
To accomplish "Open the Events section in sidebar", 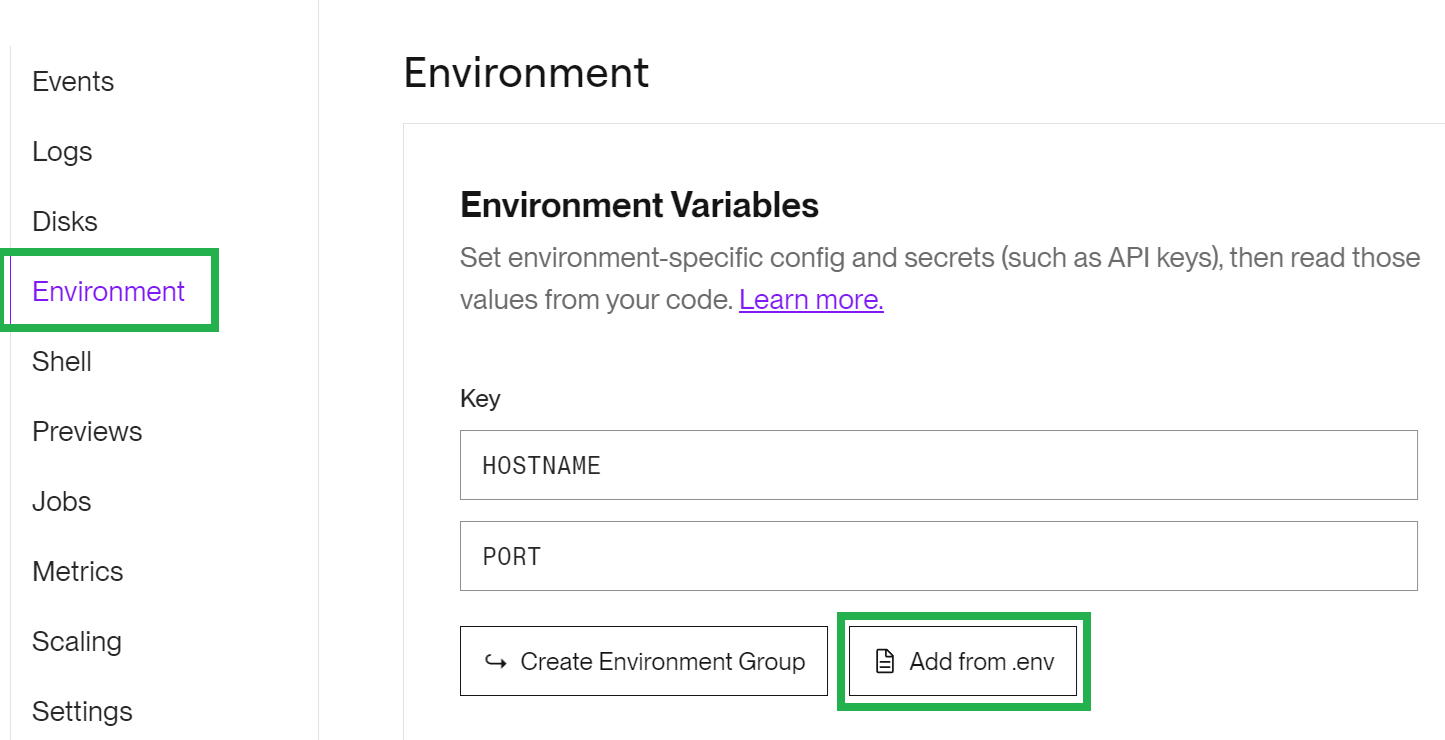I will pyautogui.click(x=73, y=81).
